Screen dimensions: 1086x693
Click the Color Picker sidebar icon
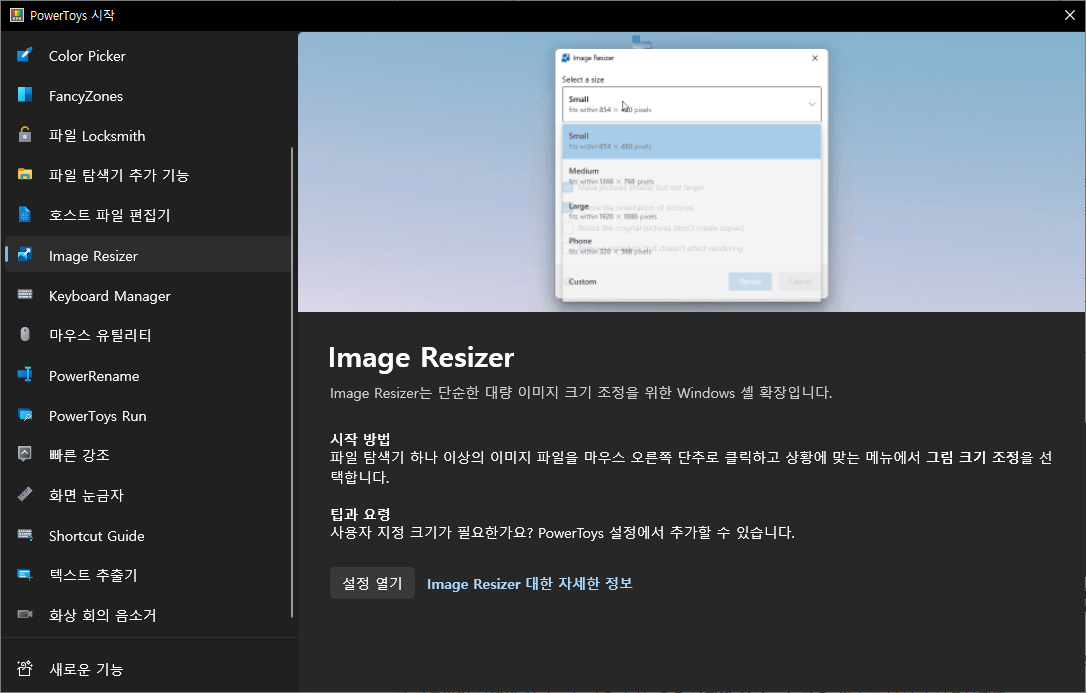(x=25, y=55)
